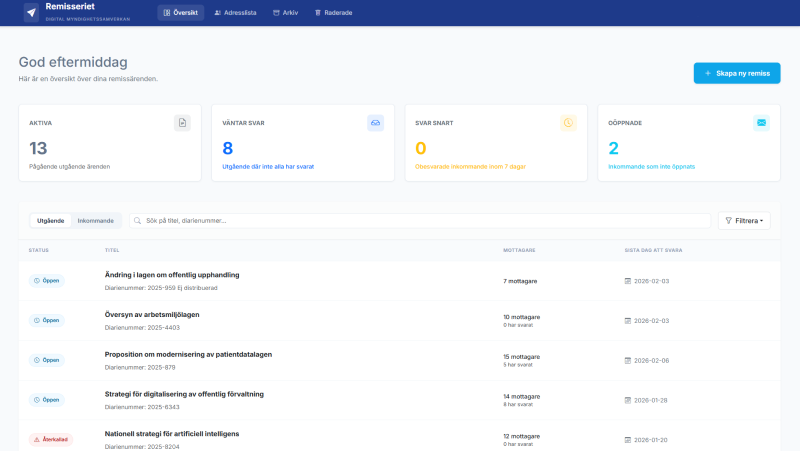The image size is (800, 451).
Task: Click calendar icon next to 2026-02-06 date
Action: coord(627,360)
